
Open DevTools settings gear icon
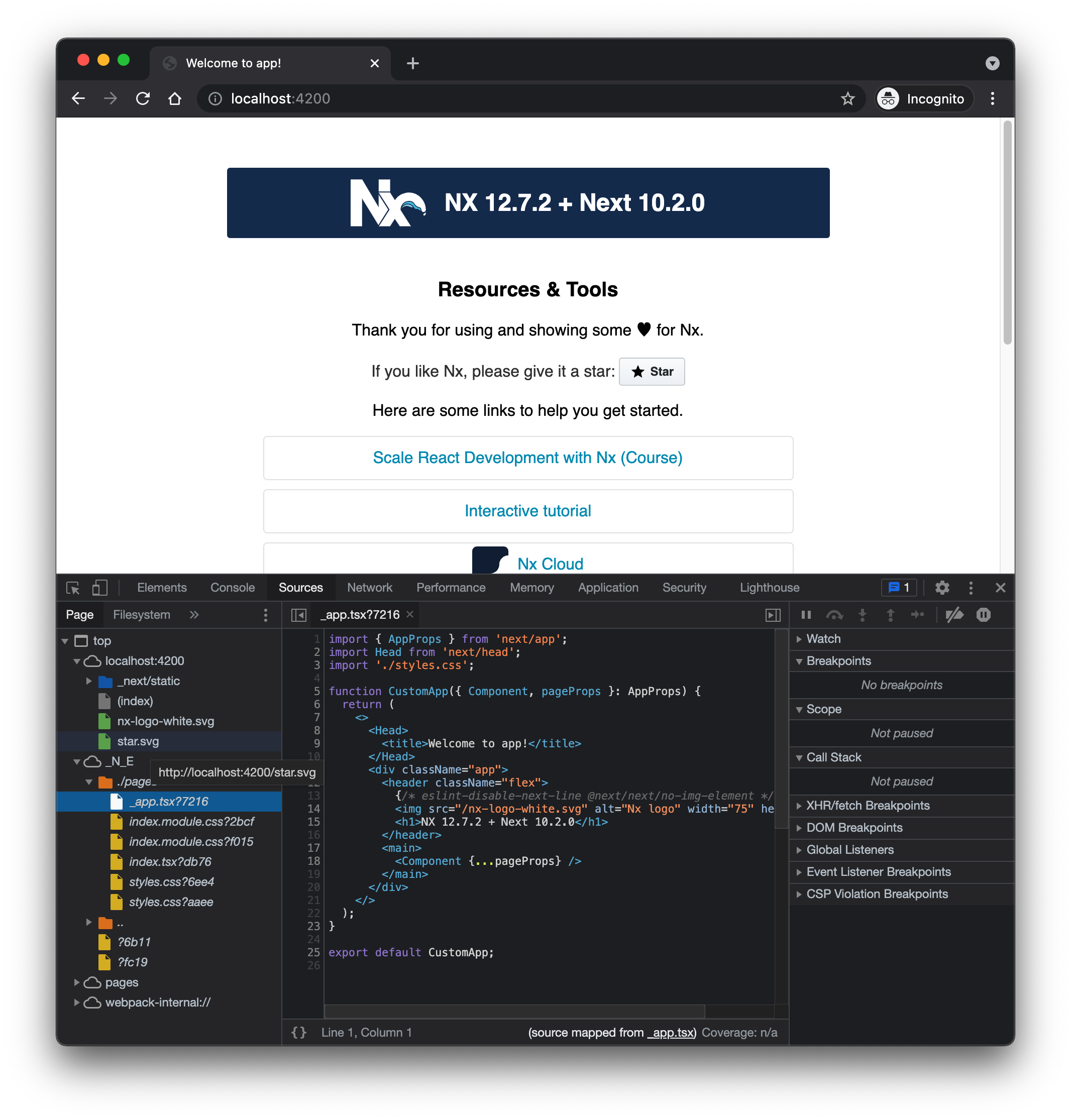942,588
